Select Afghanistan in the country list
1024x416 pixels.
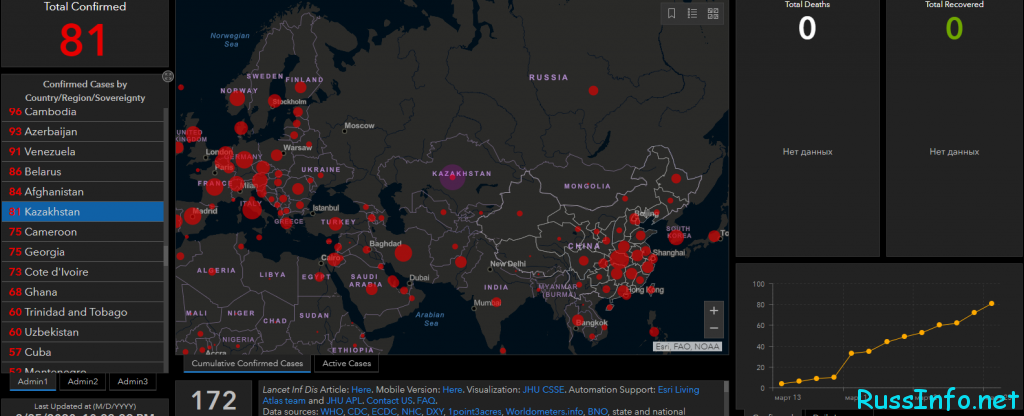coord(82,192)
